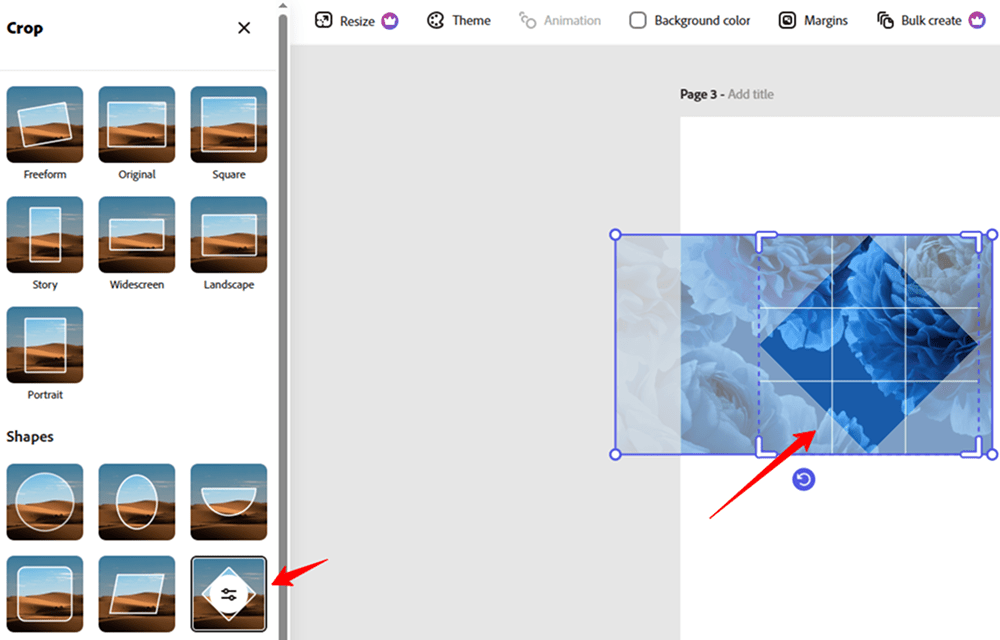Click the top-left image resize handle
The height and width of the screenshot is (640, 1000).
615,235
